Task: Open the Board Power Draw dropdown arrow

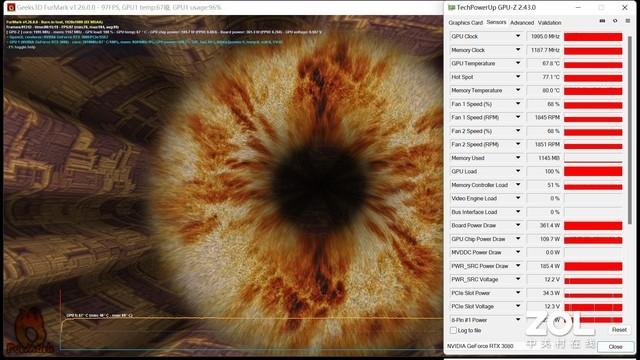Action: click(518, 225)
